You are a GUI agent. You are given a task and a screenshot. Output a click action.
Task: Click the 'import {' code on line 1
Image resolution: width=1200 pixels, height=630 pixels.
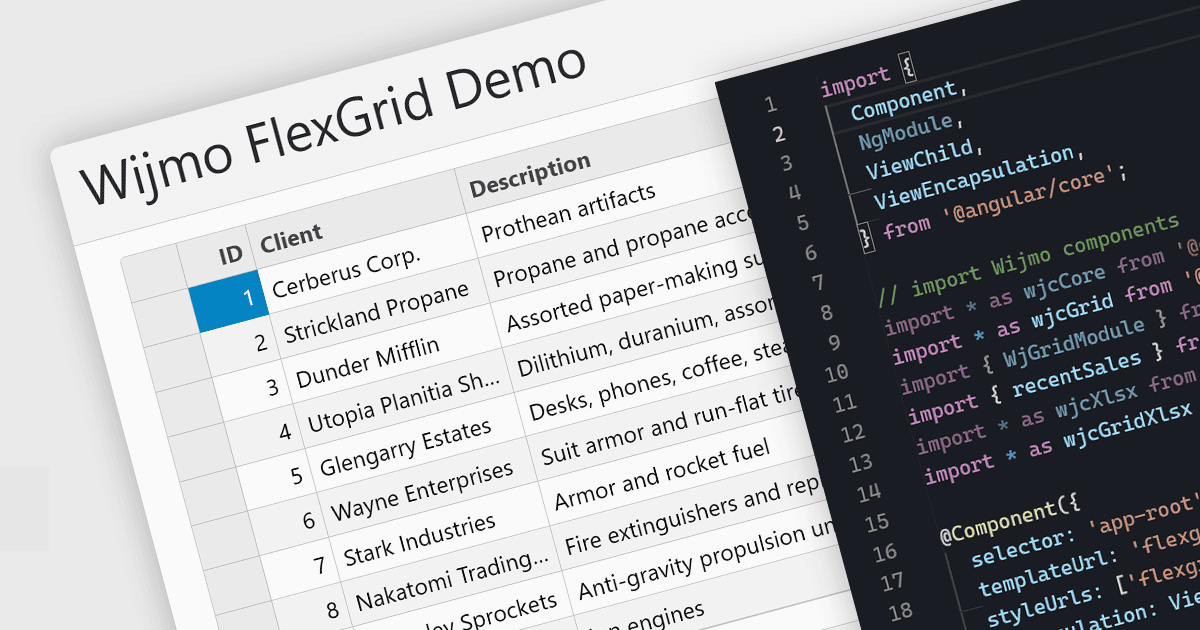click(x=867, y=76)
